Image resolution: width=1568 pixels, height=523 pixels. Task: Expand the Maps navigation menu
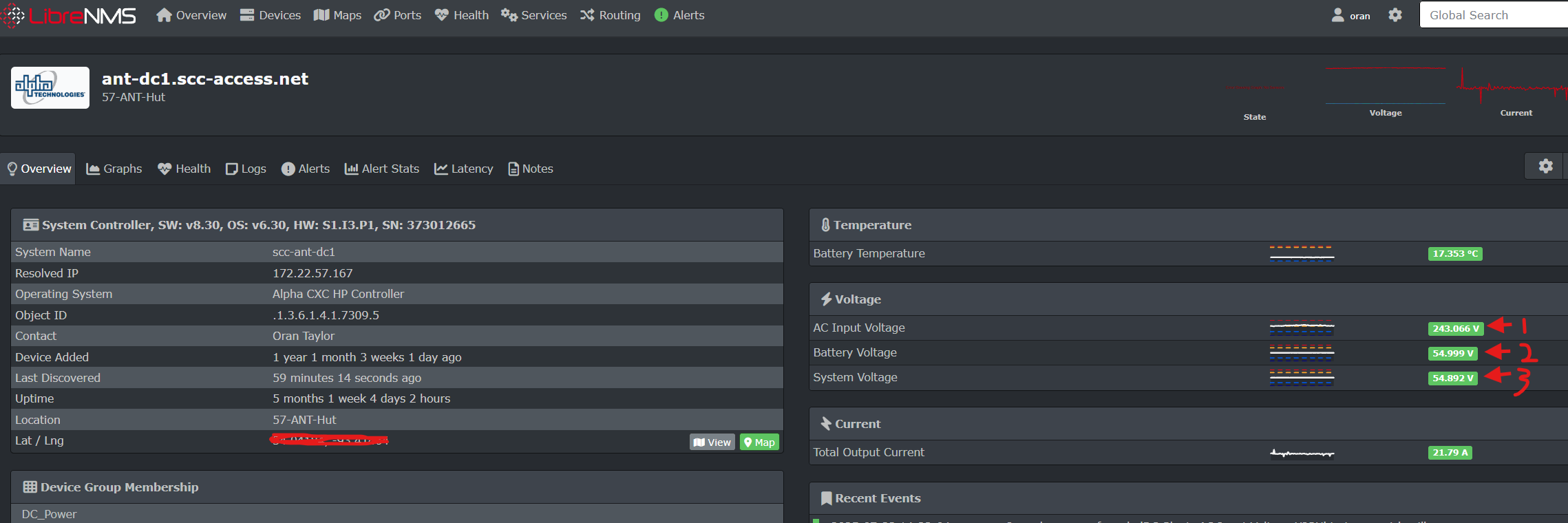[337, 15]
